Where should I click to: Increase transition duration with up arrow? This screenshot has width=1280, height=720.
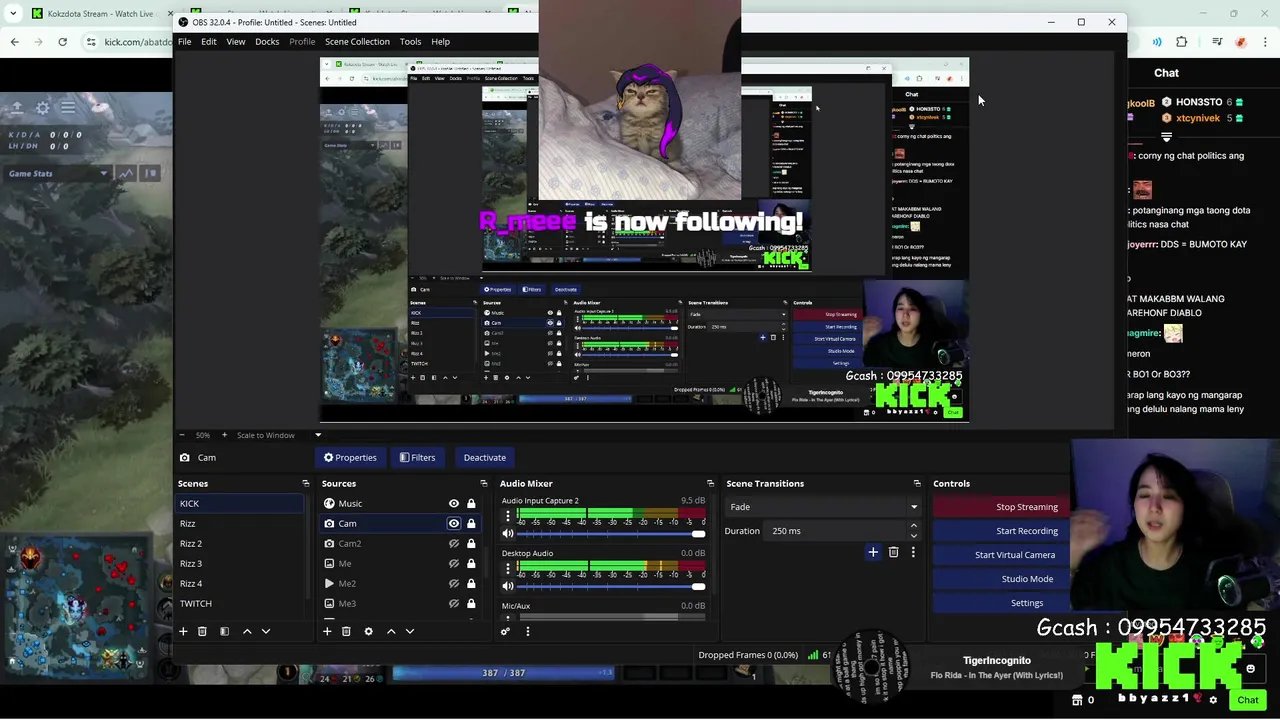(x=914, y=527)
